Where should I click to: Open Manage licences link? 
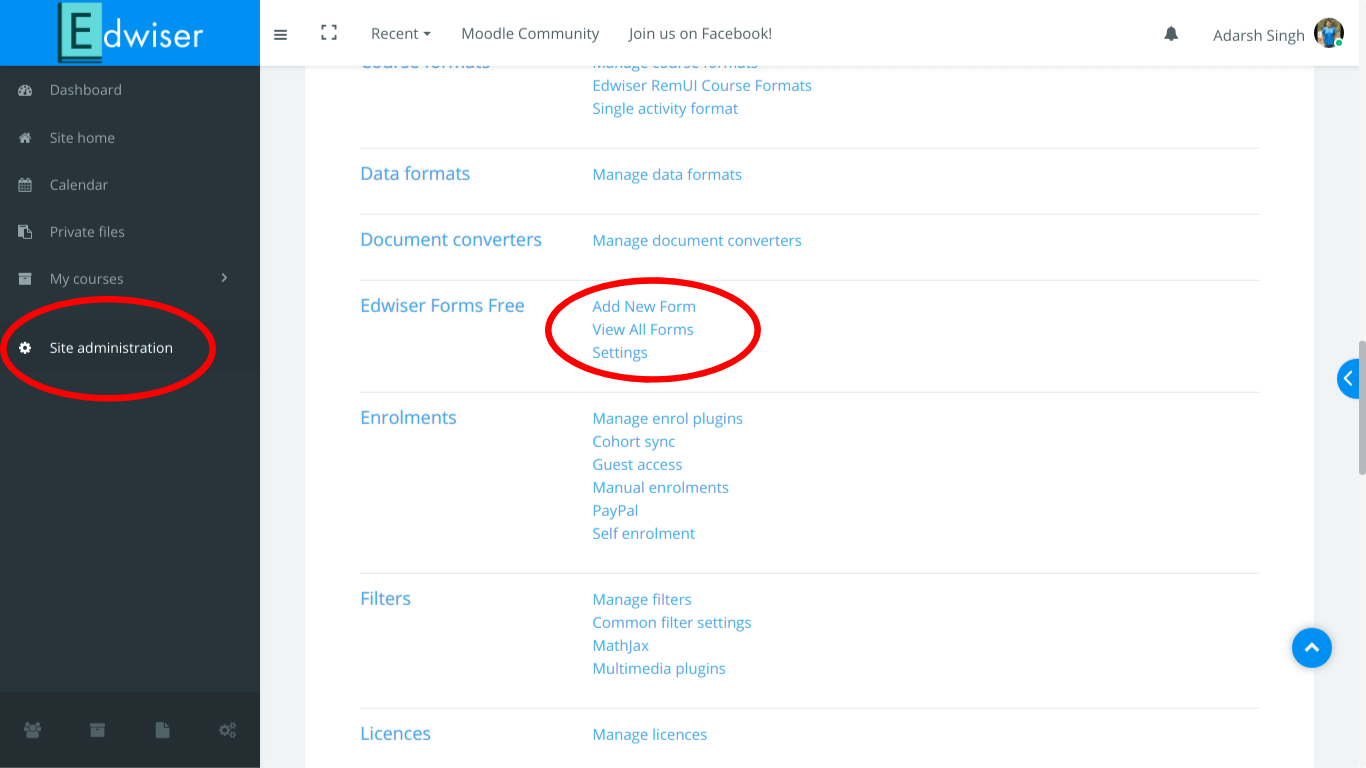click(650, 735)
